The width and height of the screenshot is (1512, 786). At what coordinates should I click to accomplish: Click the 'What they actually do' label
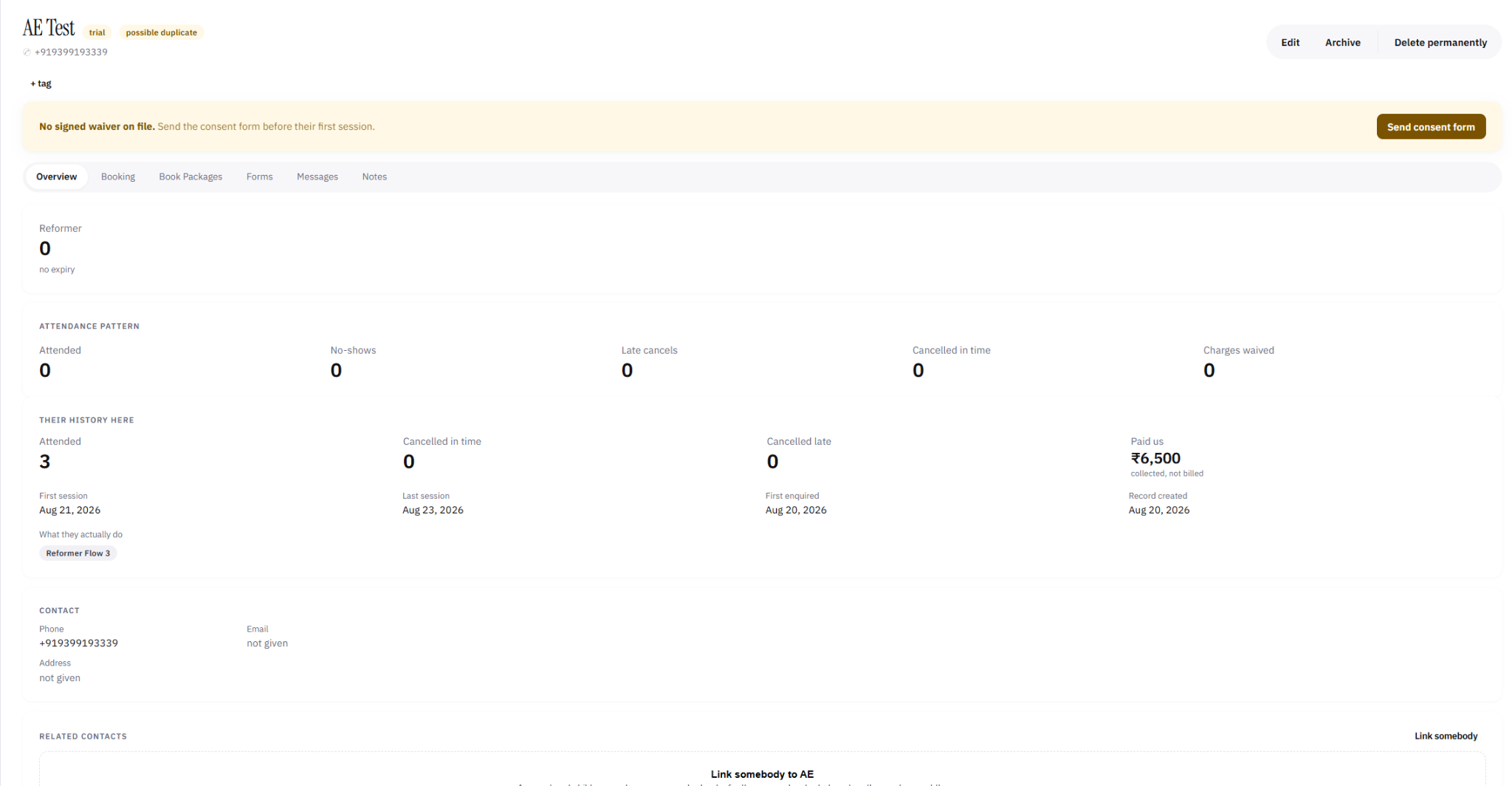pyautogui.click(x=80, y=535)
